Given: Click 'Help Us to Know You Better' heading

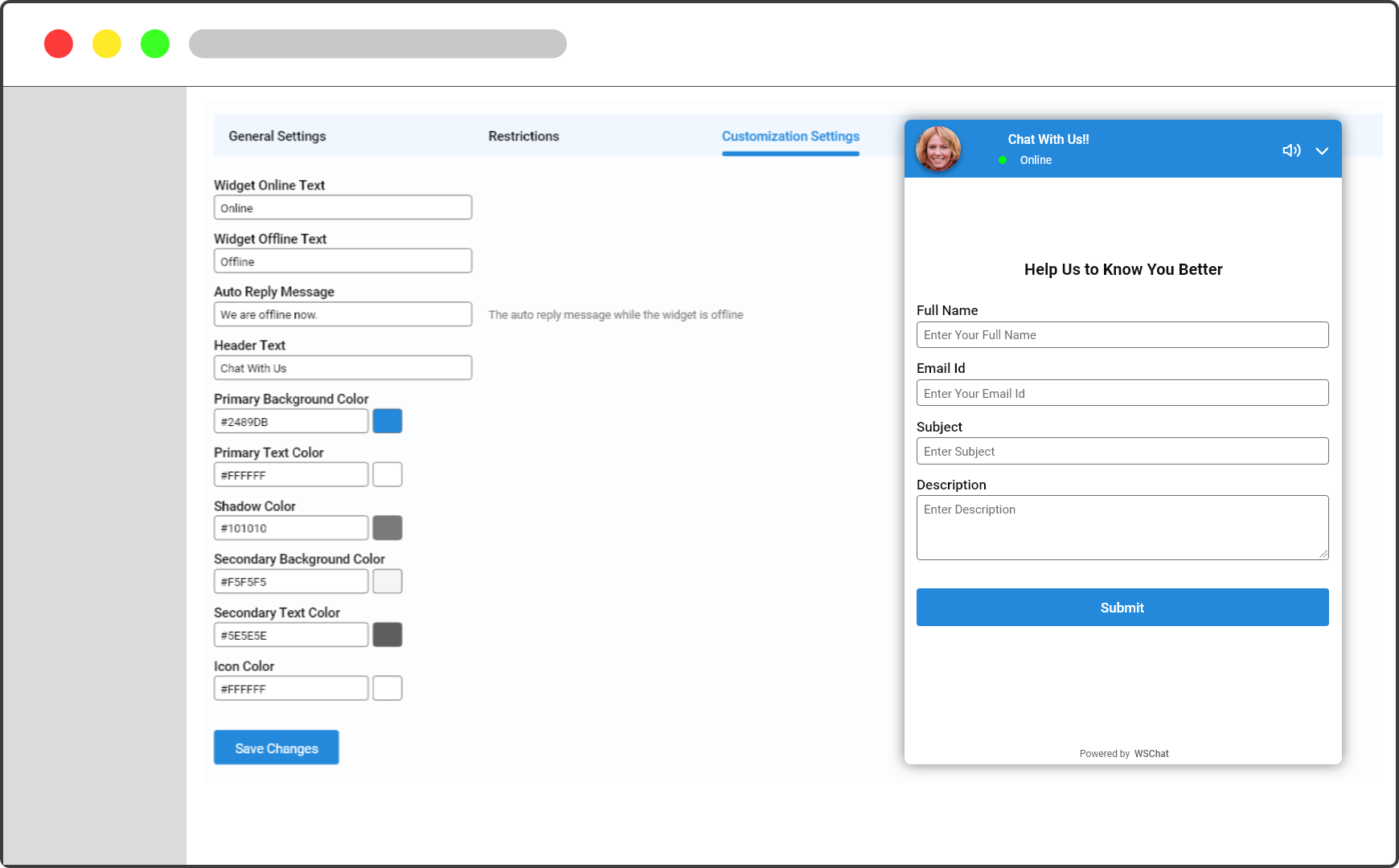Looking at the screenshot, I should (x=1123, y=269).
